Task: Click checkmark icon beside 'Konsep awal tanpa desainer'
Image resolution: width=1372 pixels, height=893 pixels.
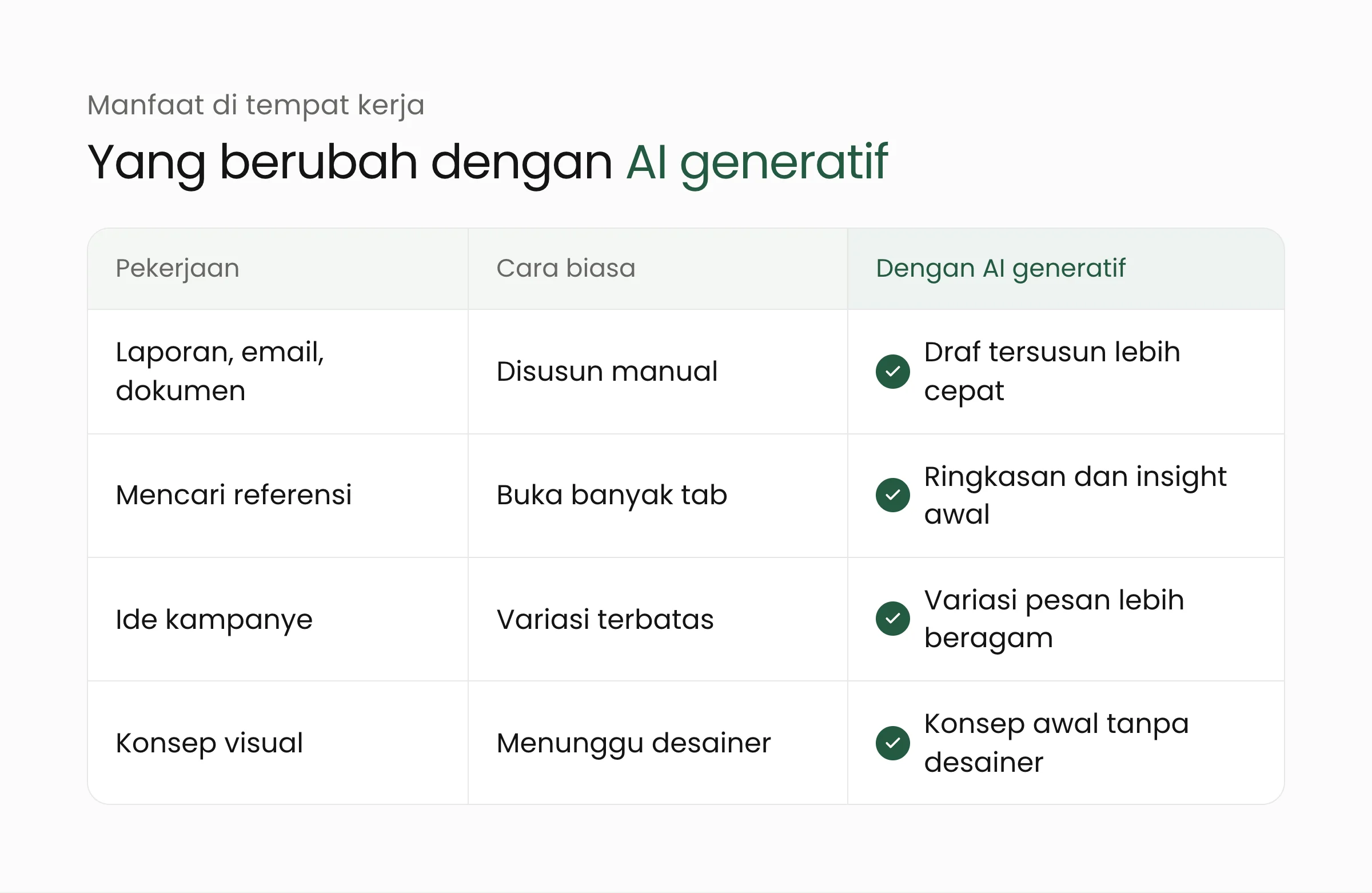Action: (892, 743)
